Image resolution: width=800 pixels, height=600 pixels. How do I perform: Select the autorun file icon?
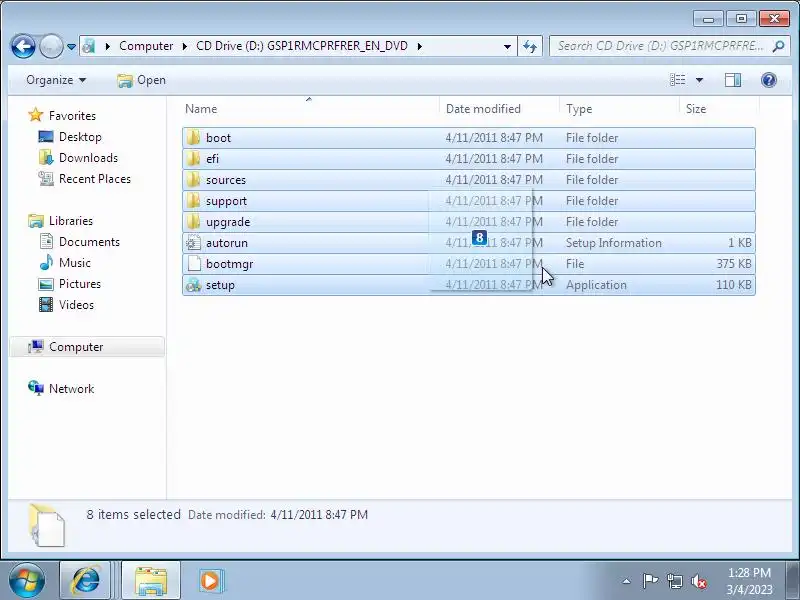[x=193, y=243]
